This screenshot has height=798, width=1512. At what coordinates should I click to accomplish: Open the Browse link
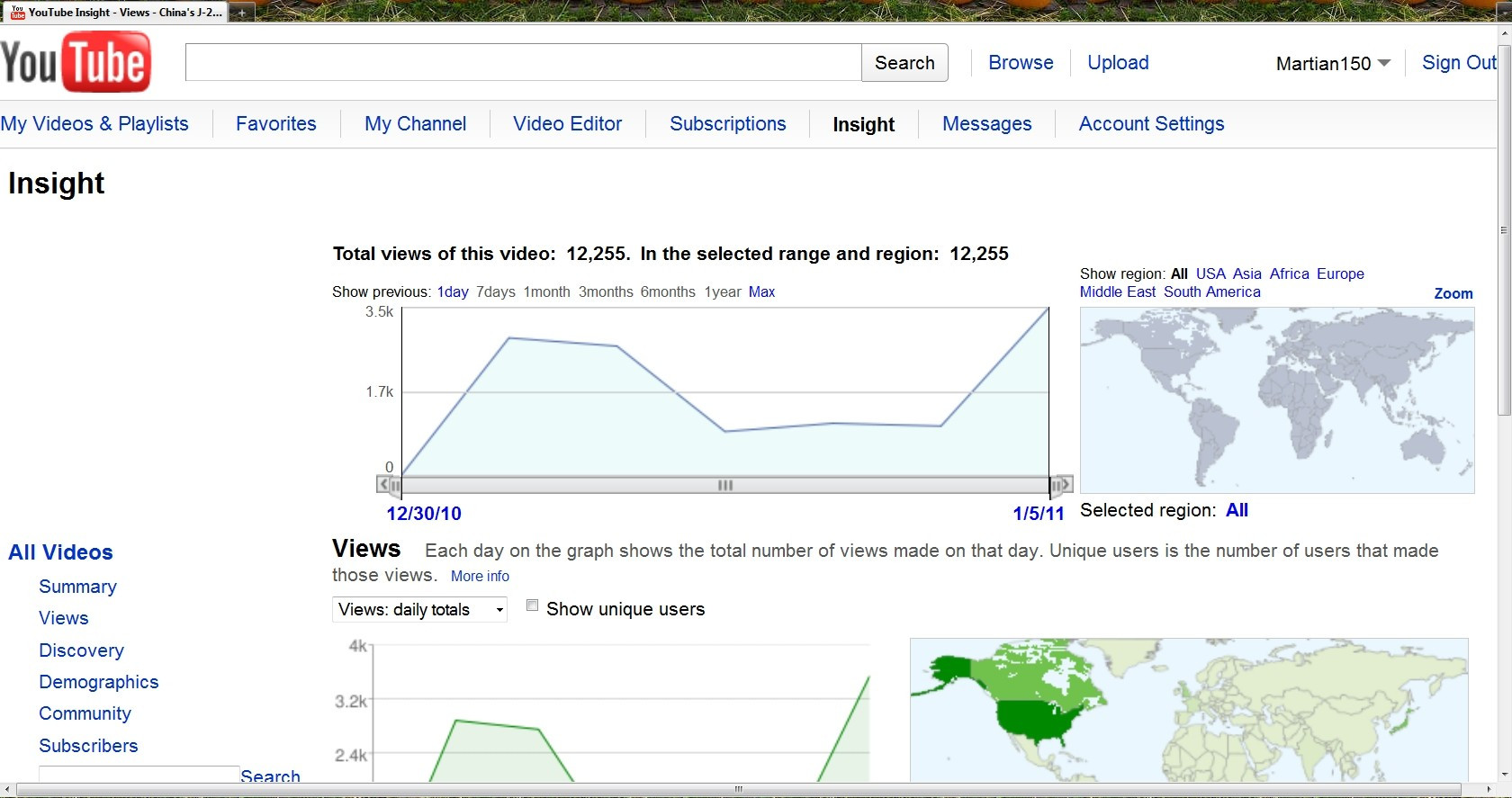pos(1021,63)
